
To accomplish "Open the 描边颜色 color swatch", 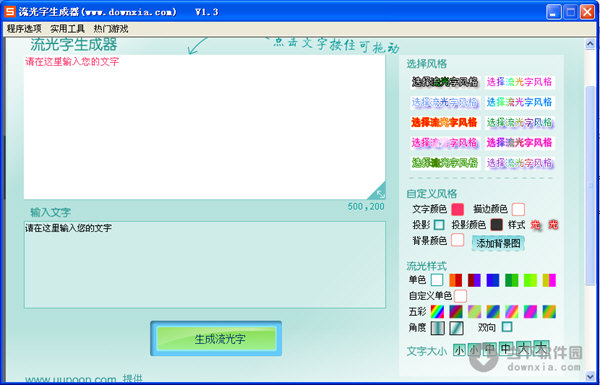I will [518, 209].
